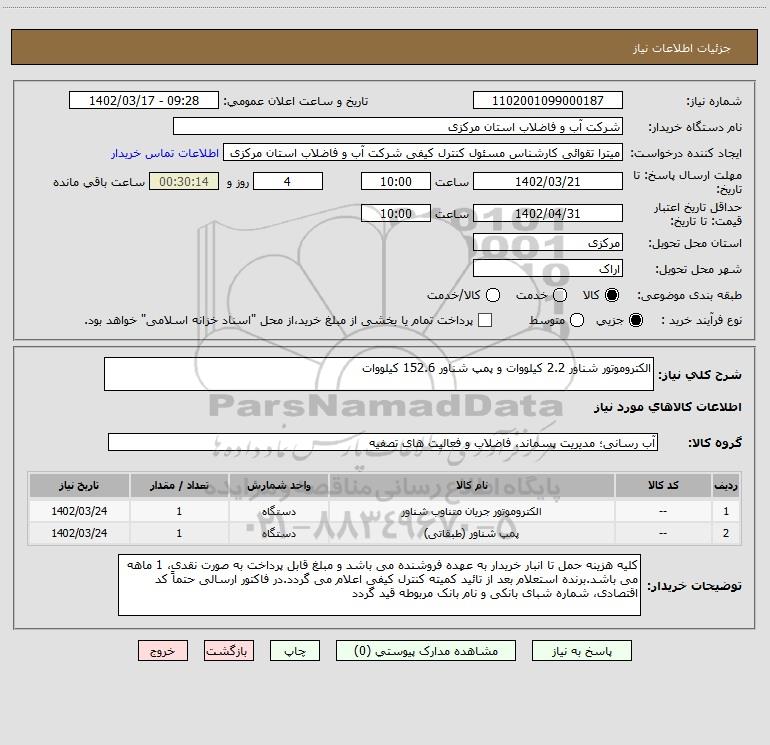Click the request creator field میترا تقوائی

(x=423, y=152)
